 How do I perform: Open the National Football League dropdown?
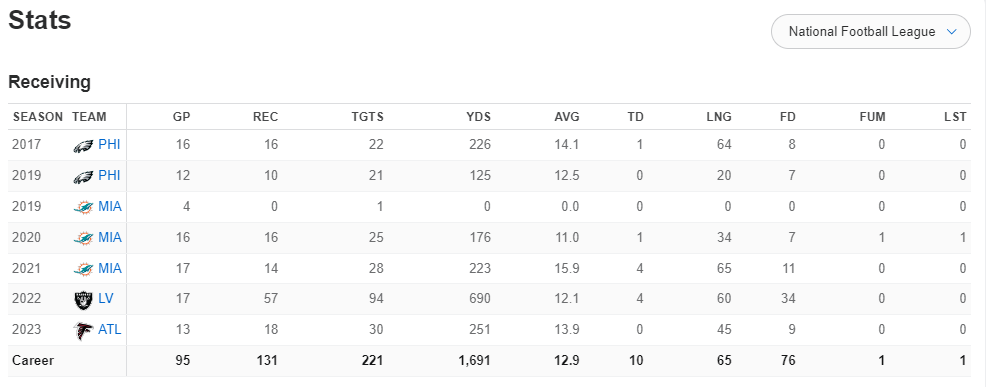(x=871, y=31)
